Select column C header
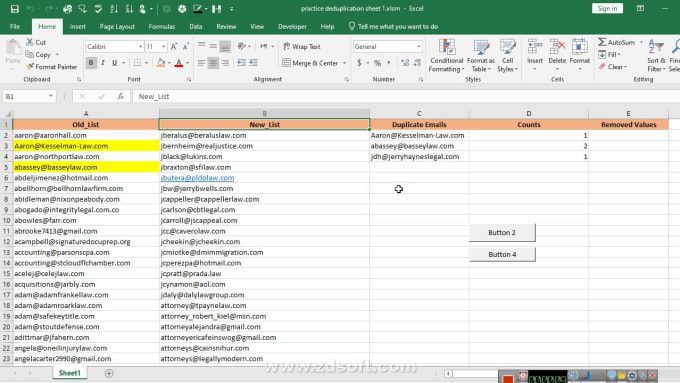This screenshot has width=680, height=383. [419, 113]
